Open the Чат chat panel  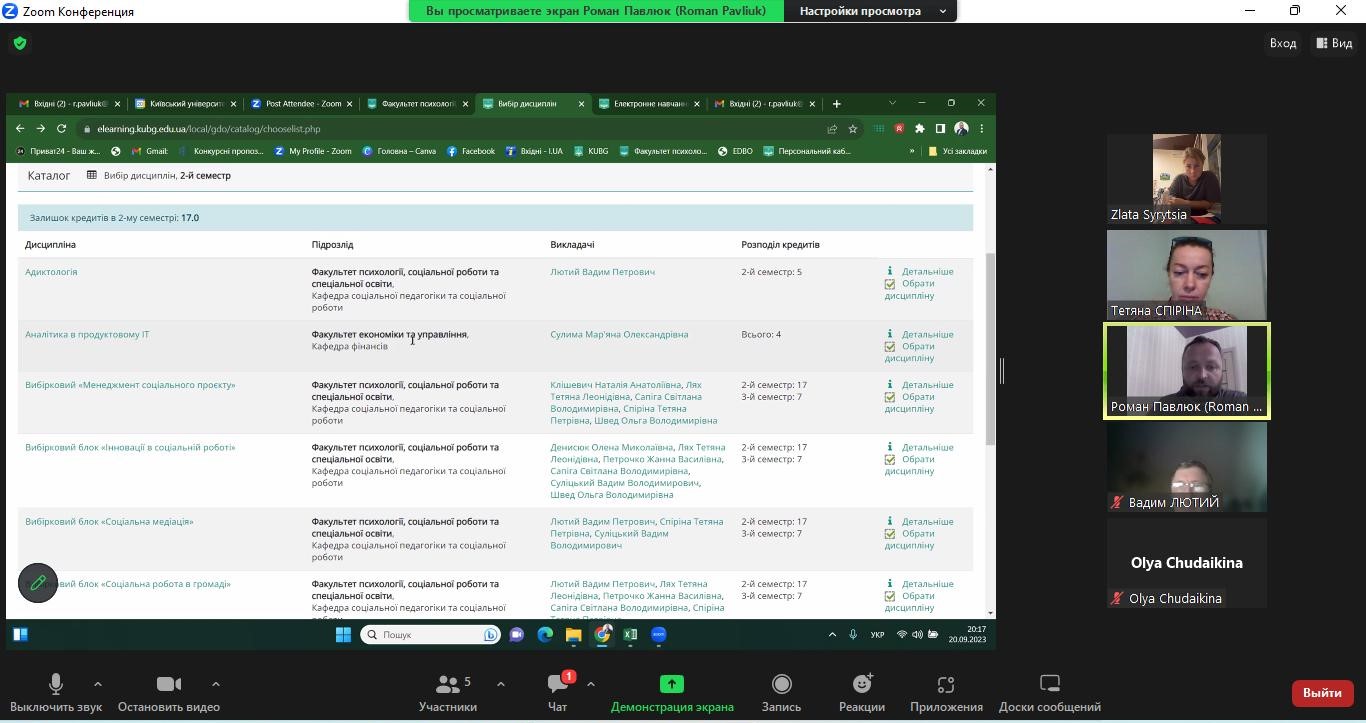point(557,693)
